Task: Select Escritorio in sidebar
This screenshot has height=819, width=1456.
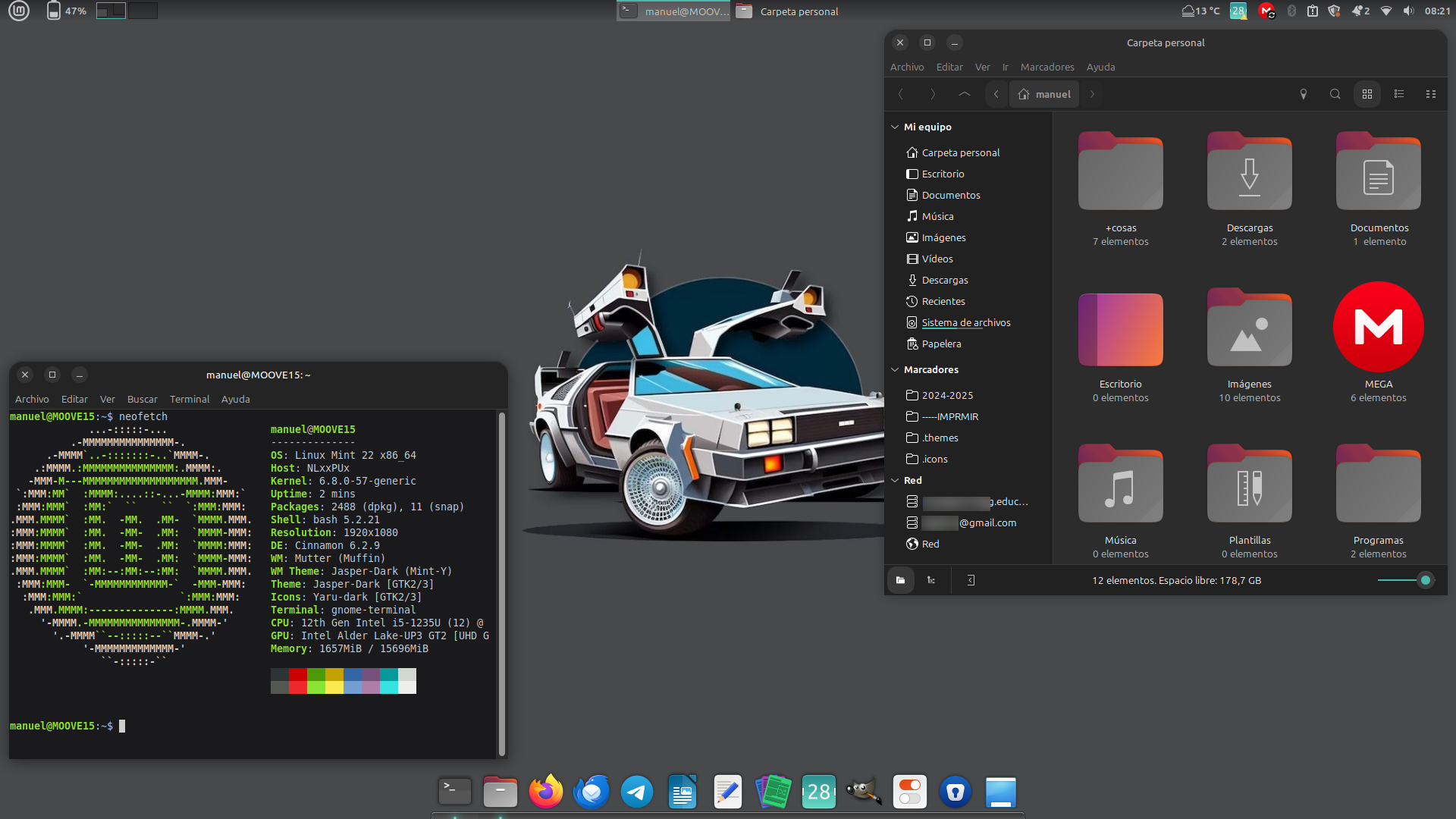Action: [943, 174]
